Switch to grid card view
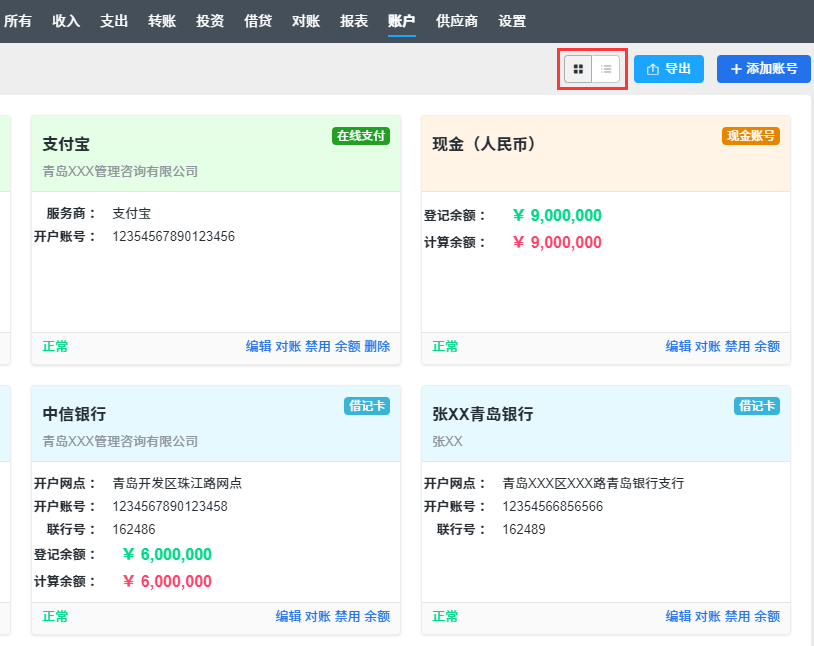This screenshot has width=814, height=646. pyautogui.click(x=578, y=69)
